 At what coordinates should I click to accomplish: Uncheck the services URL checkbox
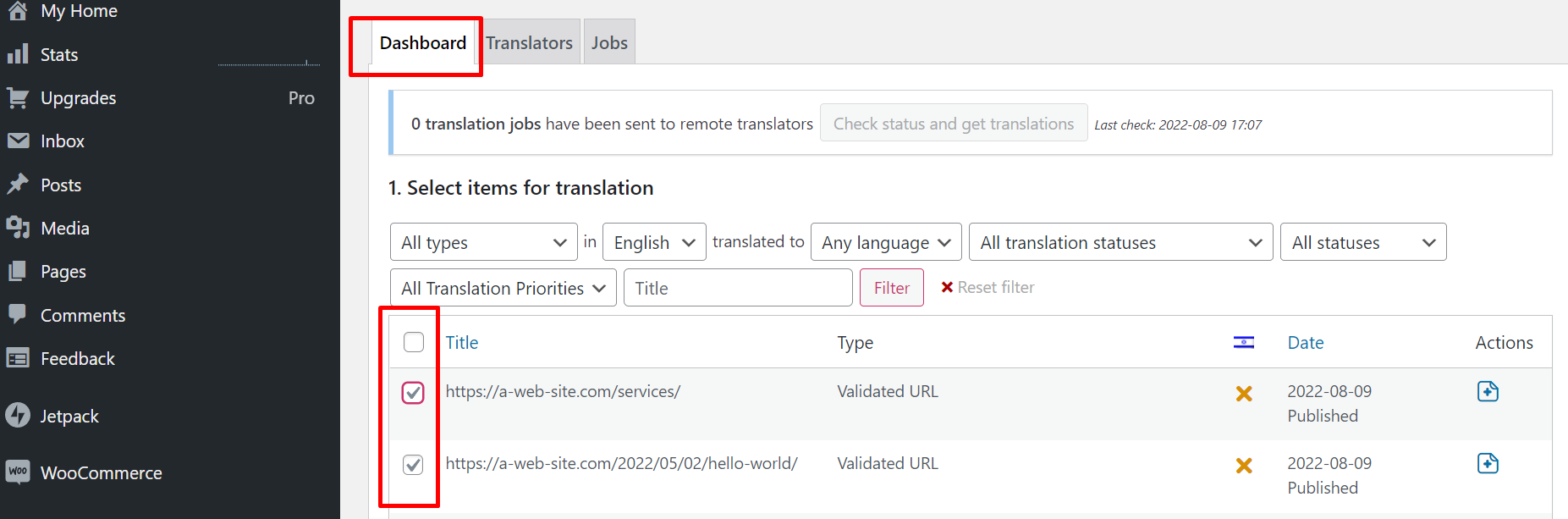point(413,393)
